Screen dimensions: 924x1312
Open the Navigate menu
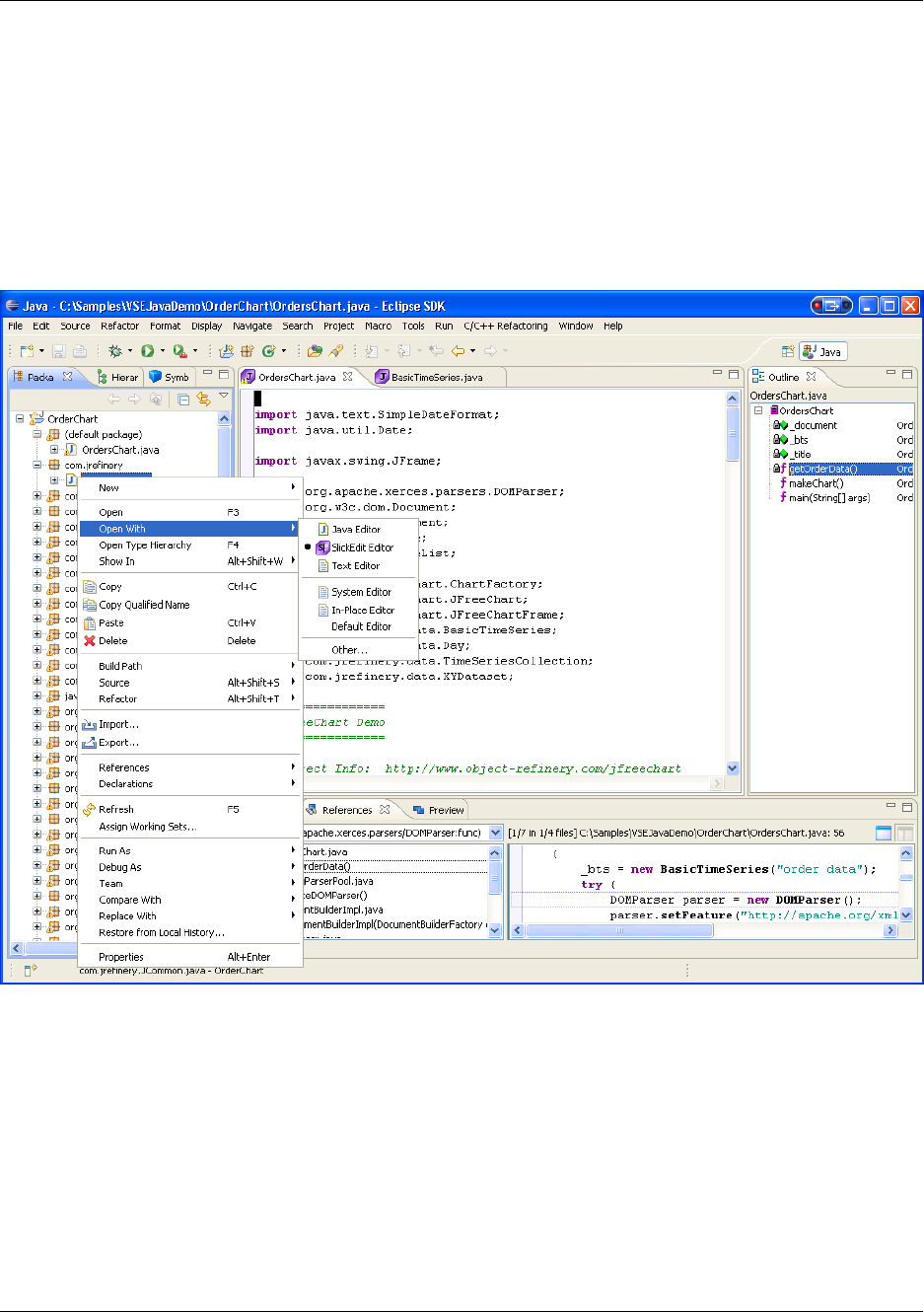pyautogui.click(x=252, y=326)
